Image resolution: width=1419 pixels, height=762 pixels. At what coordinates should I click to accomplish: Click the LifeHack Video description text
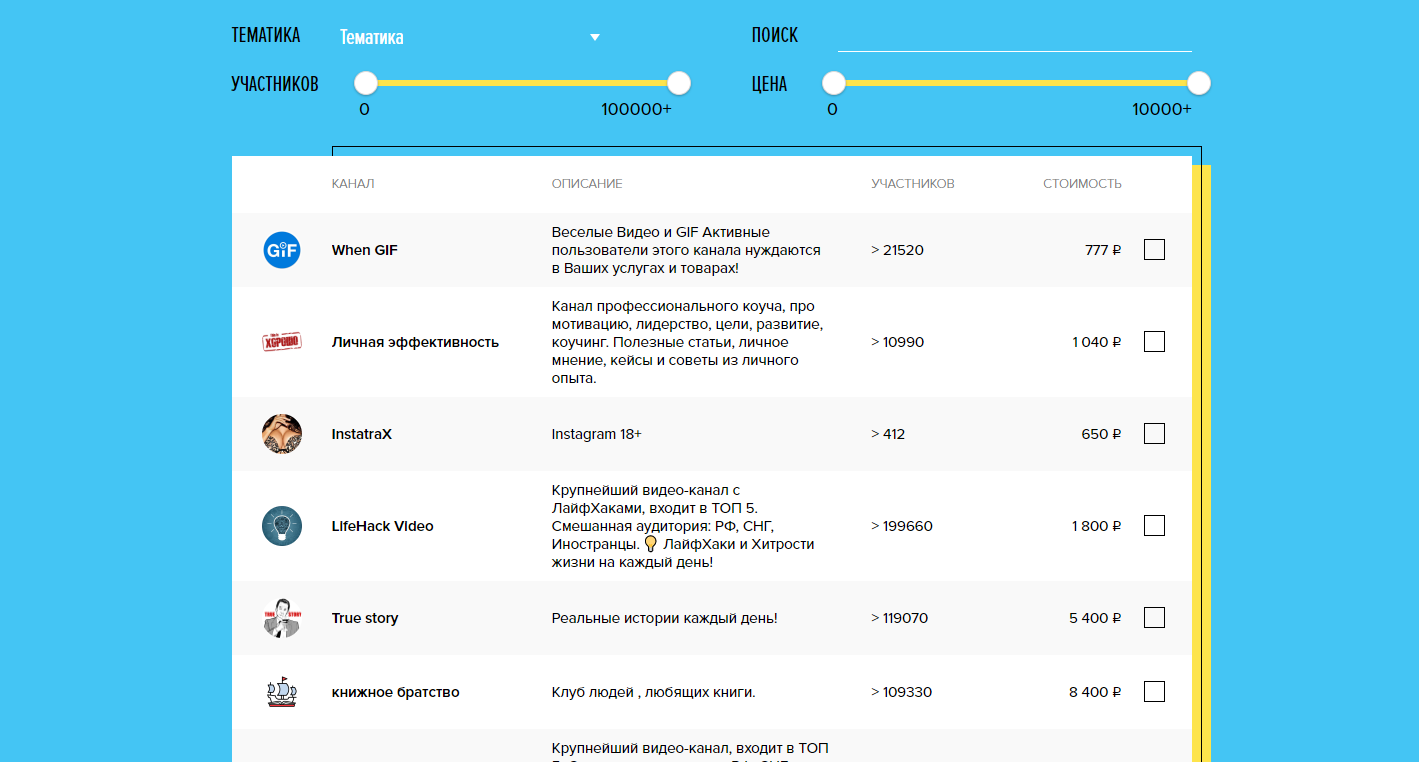pos(683,526)
